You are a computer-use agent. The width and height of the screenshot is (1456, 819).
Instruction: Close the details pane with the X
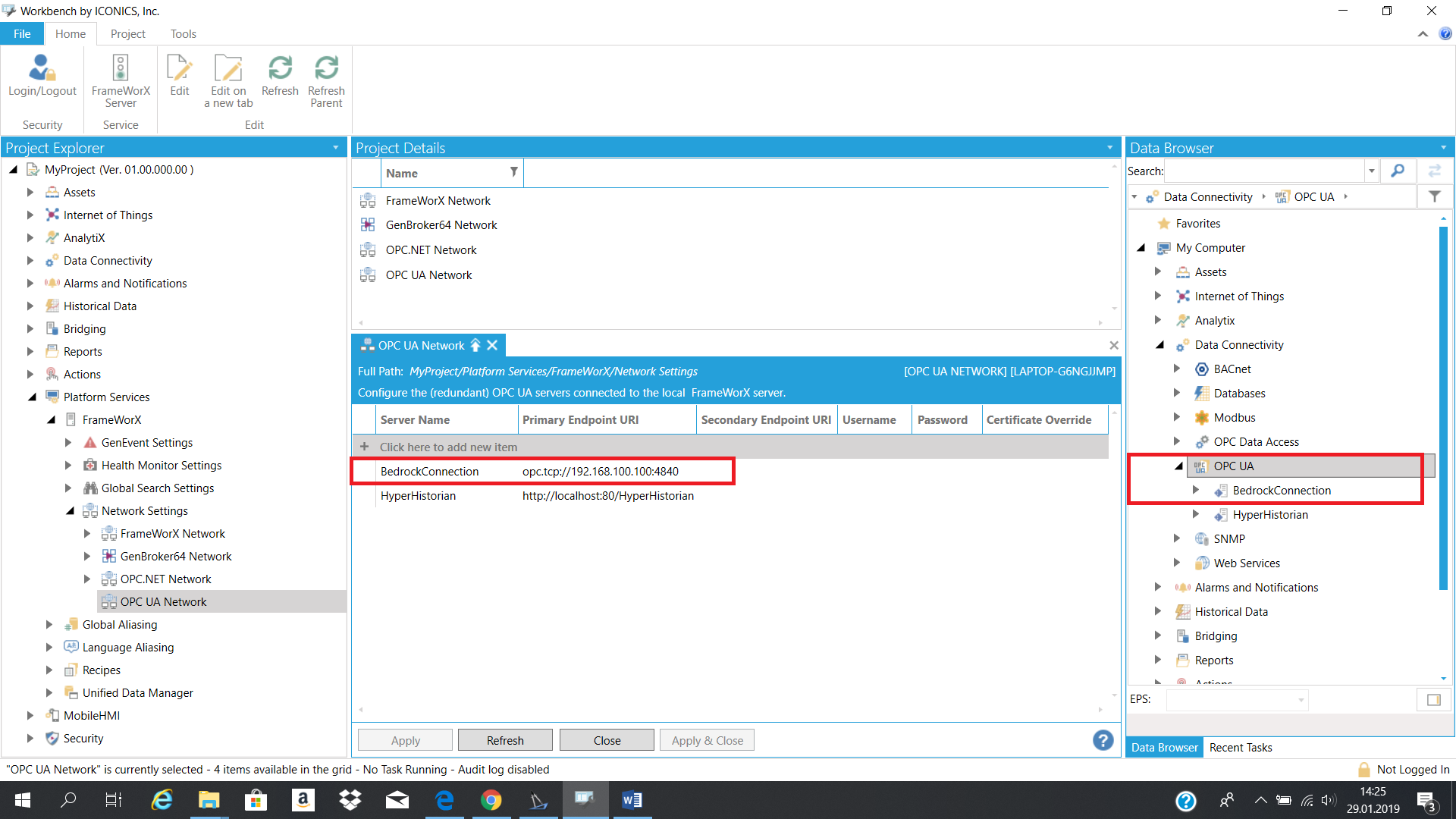(x=1114, y=346)
